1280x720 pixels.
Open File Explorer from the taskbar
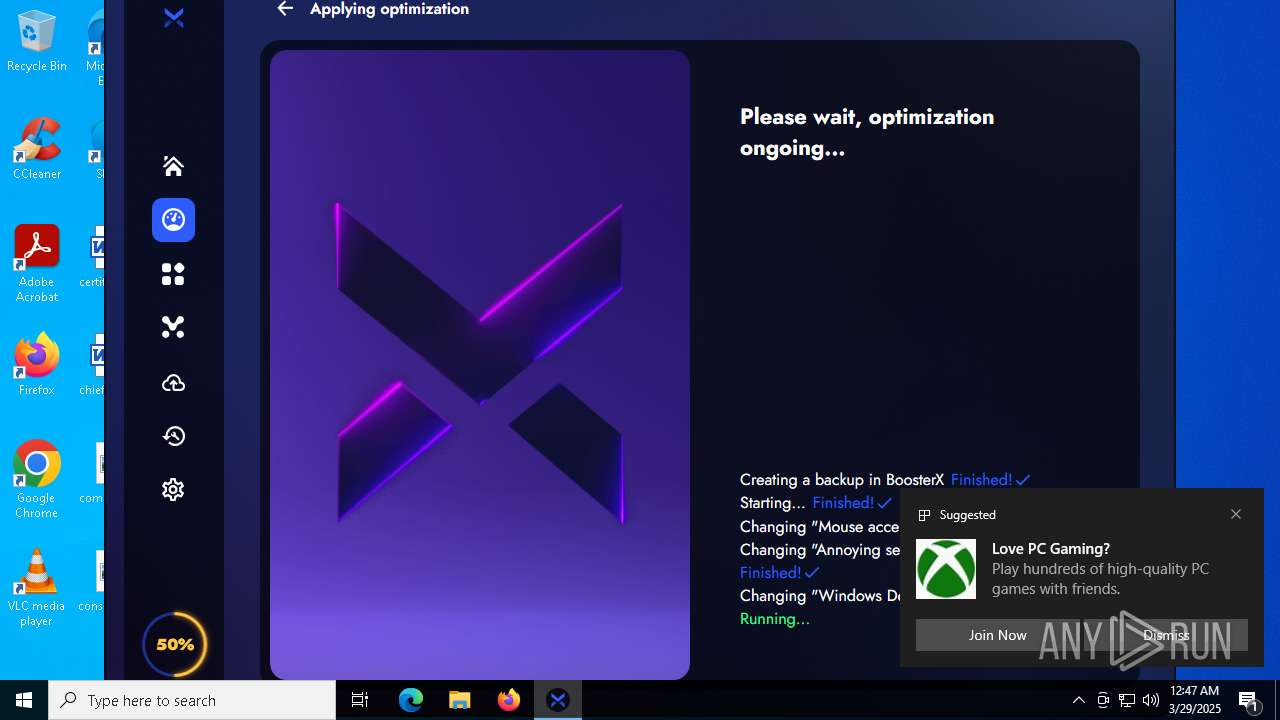[460, 700]
